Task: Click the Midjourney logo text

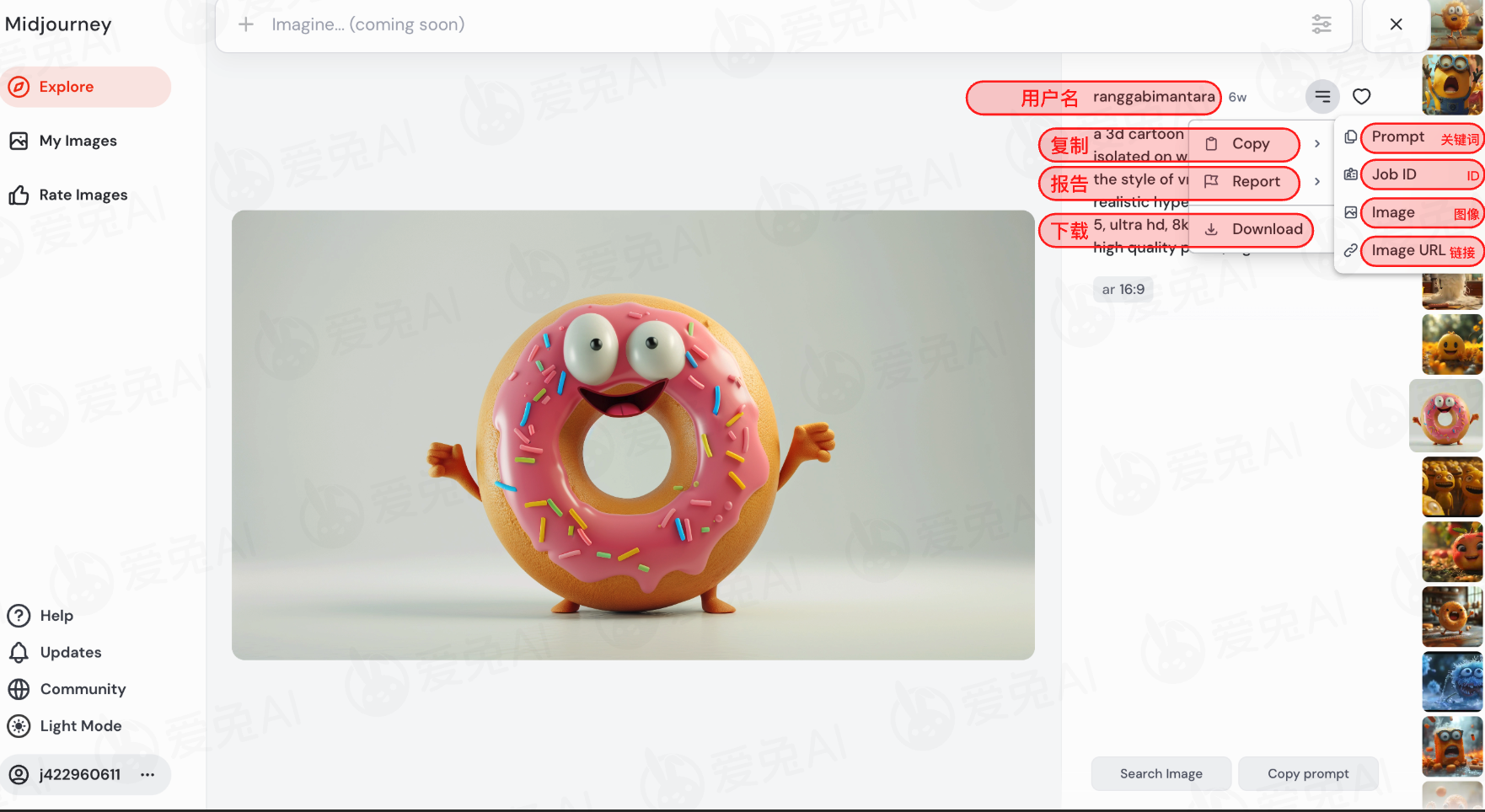Action: tap(58, 24)
